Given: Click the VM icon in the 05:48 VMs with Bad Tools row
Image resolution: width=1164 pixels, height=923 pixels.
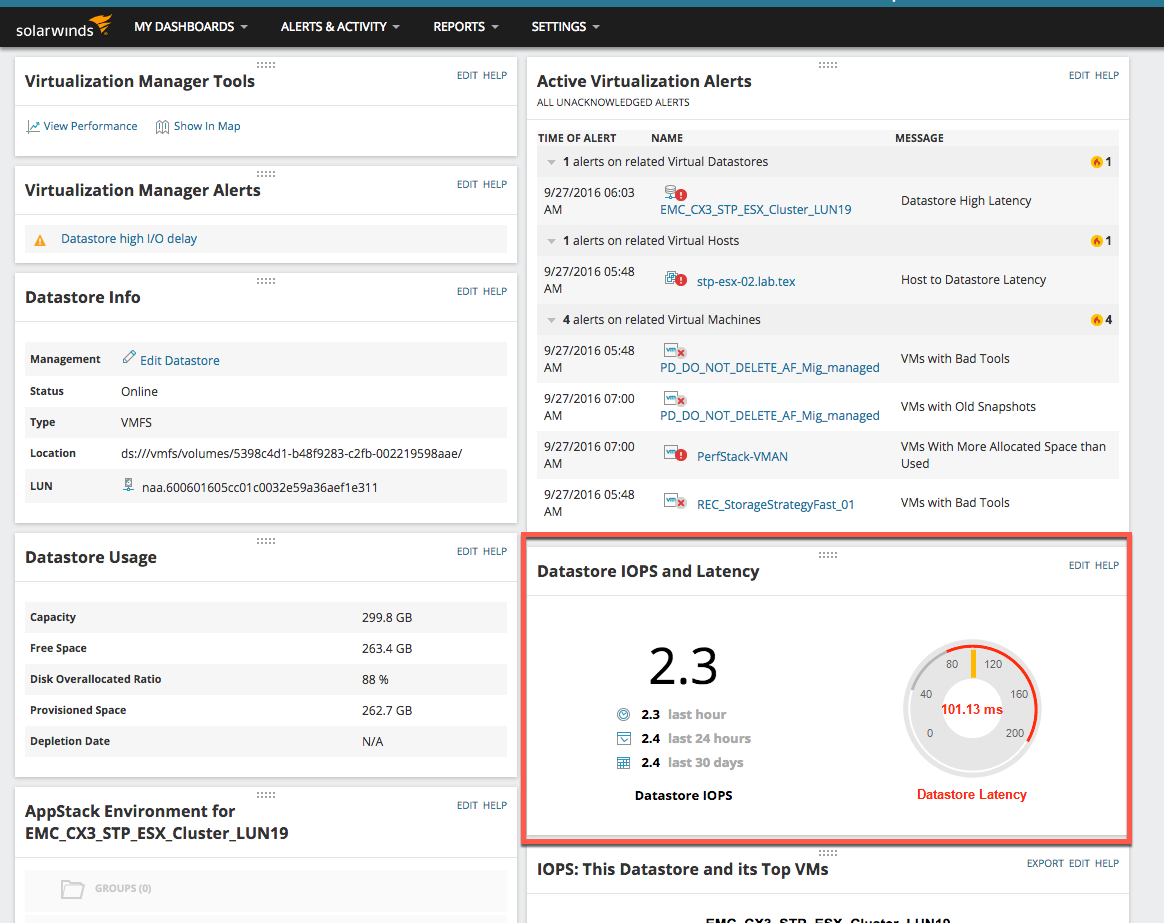Looking at the screenshot, I should 675,351.
